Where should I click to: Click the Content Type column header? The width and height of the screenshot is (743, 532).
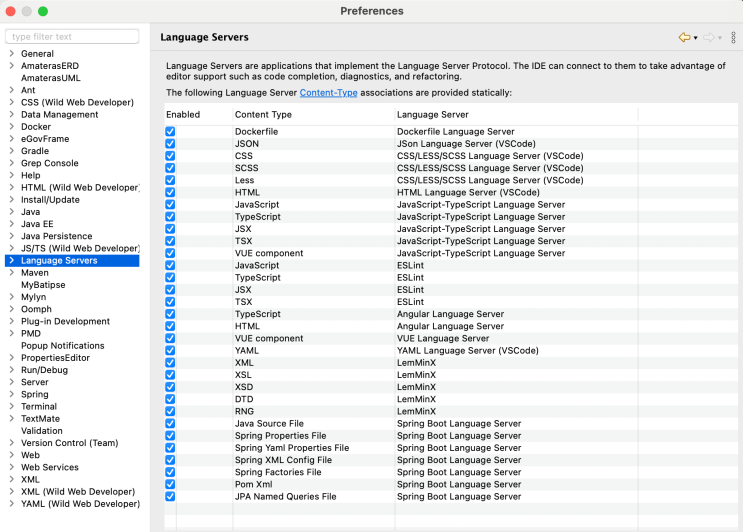point(263,115)
